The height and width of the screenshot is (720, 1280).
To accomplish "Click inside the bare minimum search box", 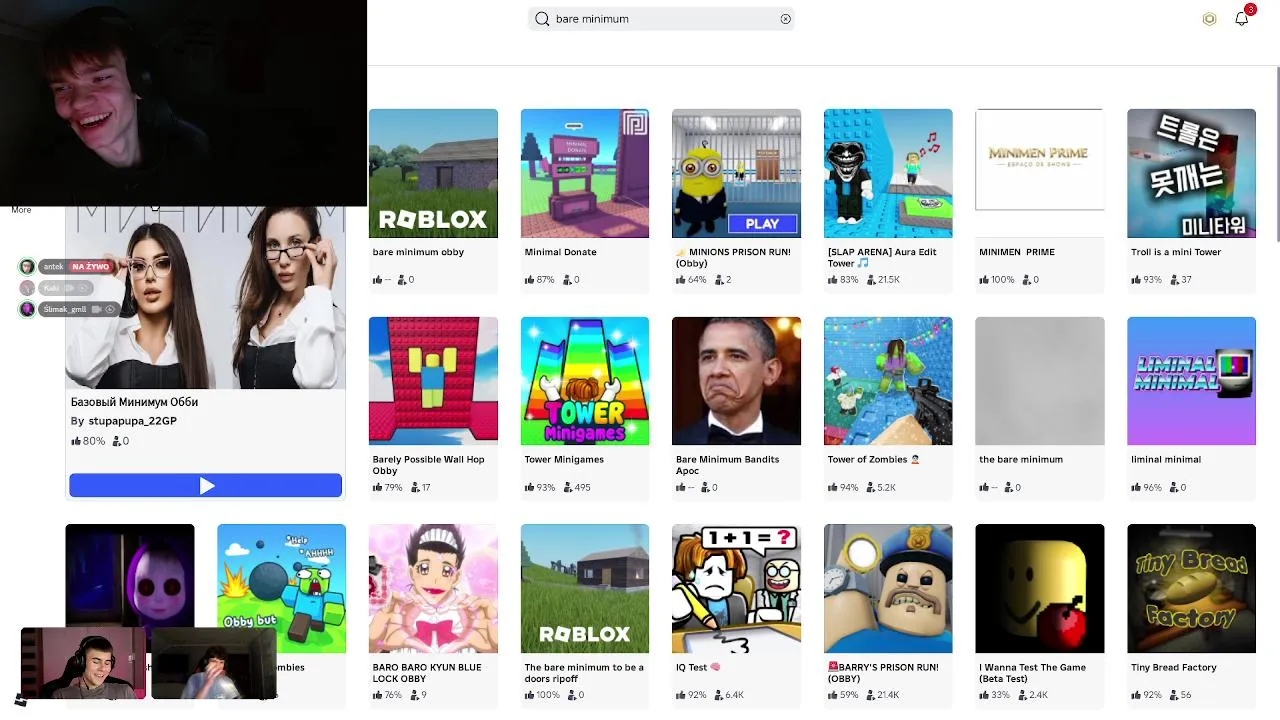I will (x=662, y=19).
